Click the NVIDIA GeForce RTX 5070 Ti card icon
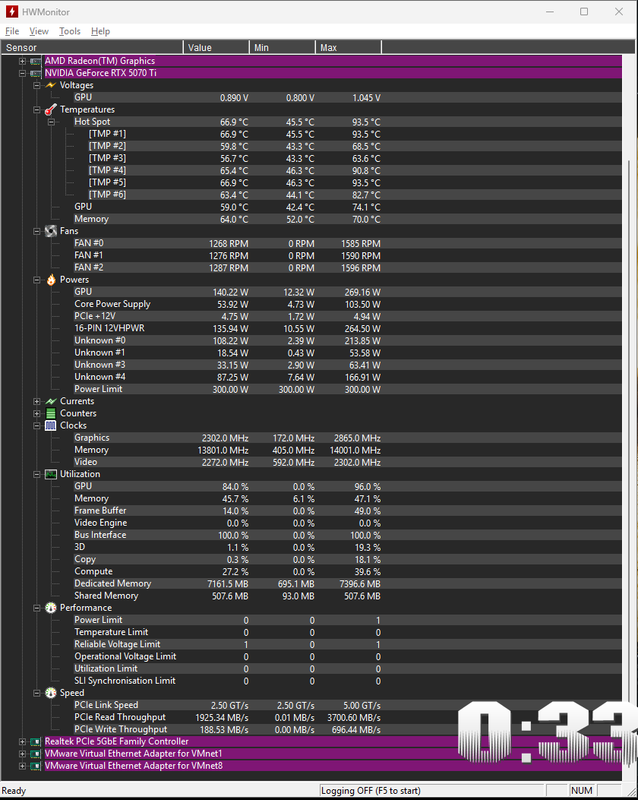The image size is (638, 800). [x=36, y=73]
